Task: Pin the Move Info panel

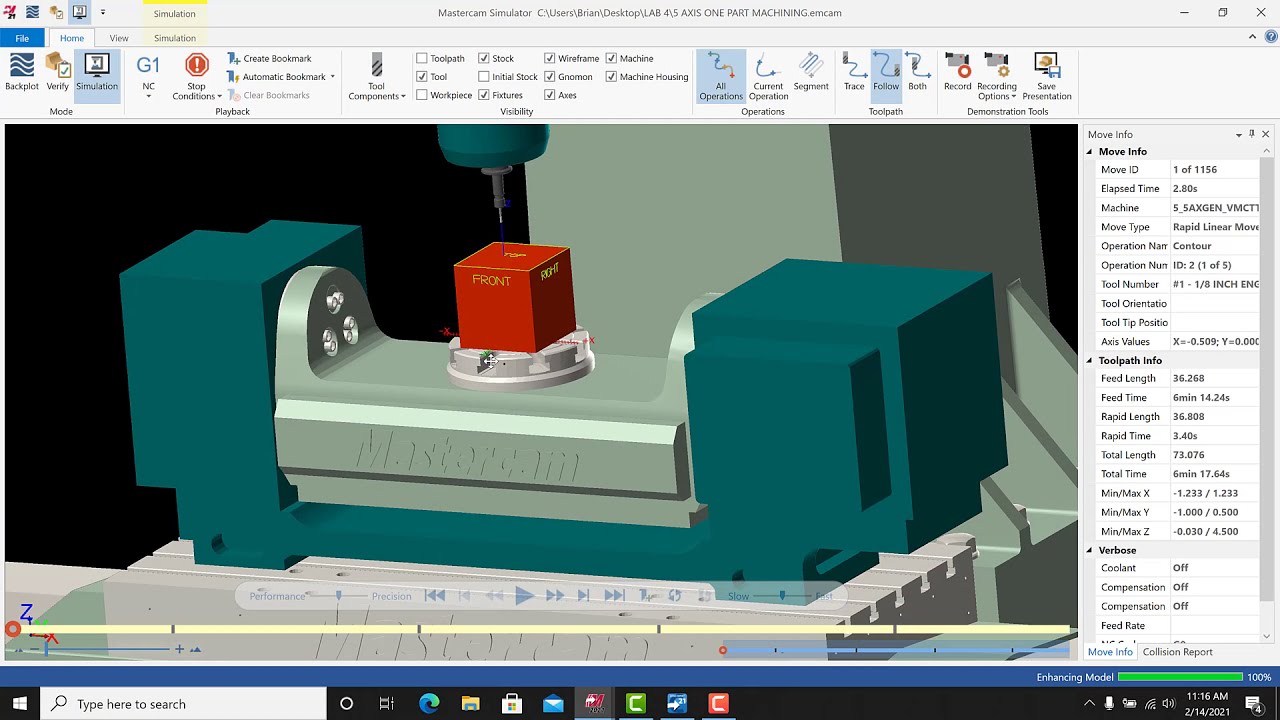Action: 1252,134
